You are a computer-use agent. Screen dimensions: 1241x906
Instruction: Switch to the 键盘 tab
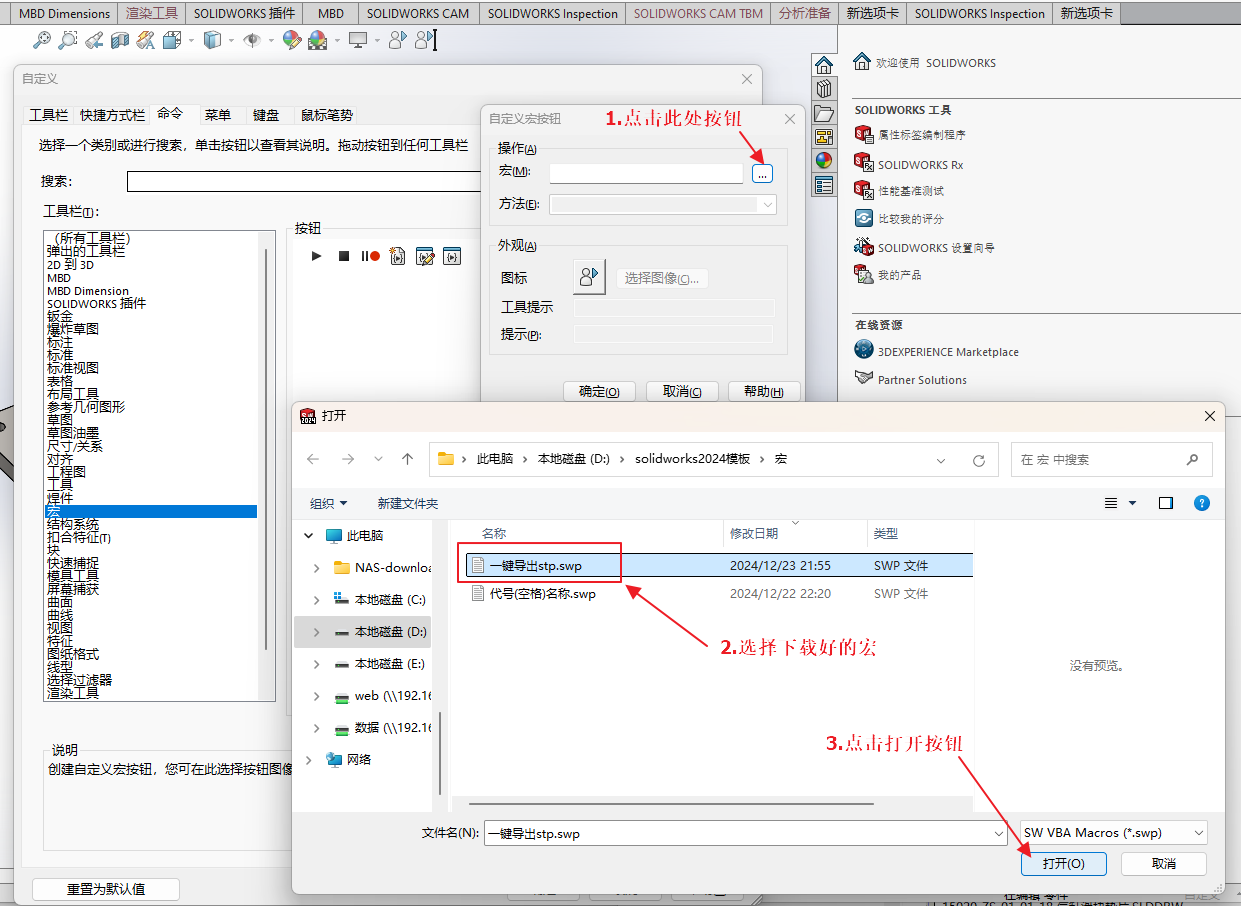coord(266,115)
